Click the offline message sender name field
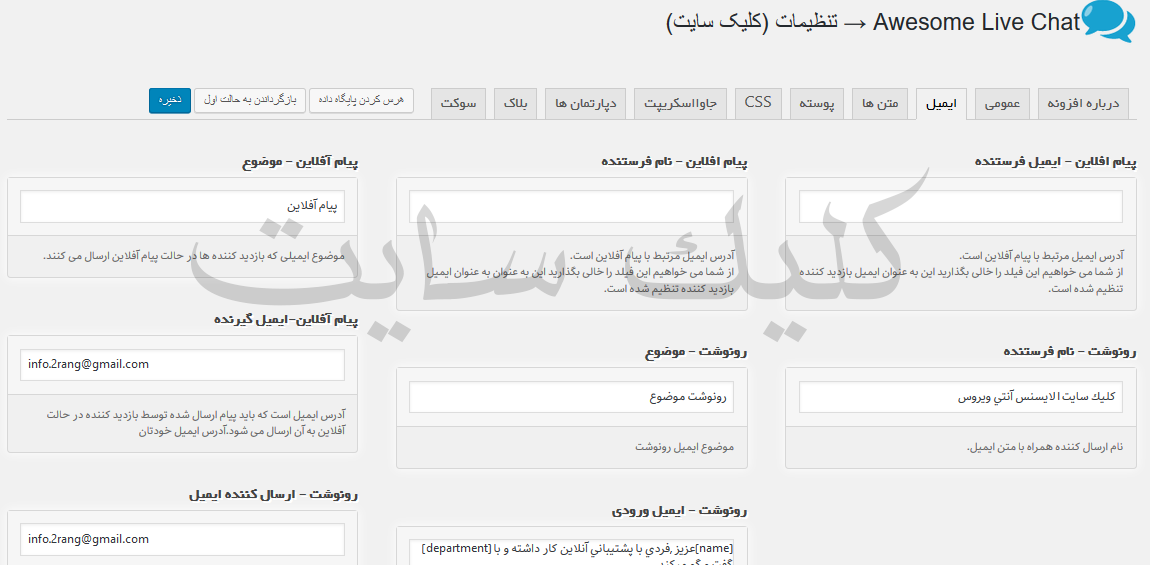 pyautogui.click(x=571, y=207)
